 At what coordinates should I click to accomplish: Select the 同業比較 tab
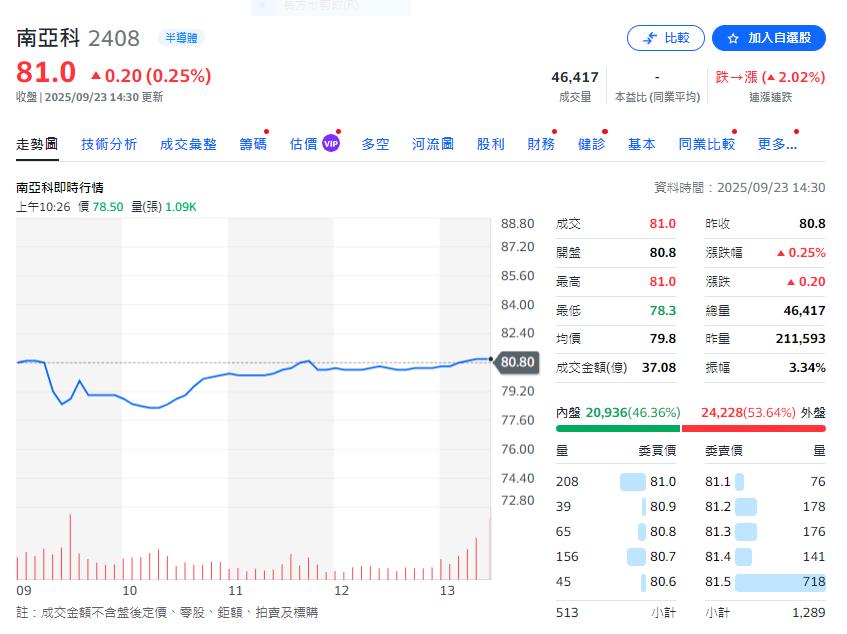point(706,144)
